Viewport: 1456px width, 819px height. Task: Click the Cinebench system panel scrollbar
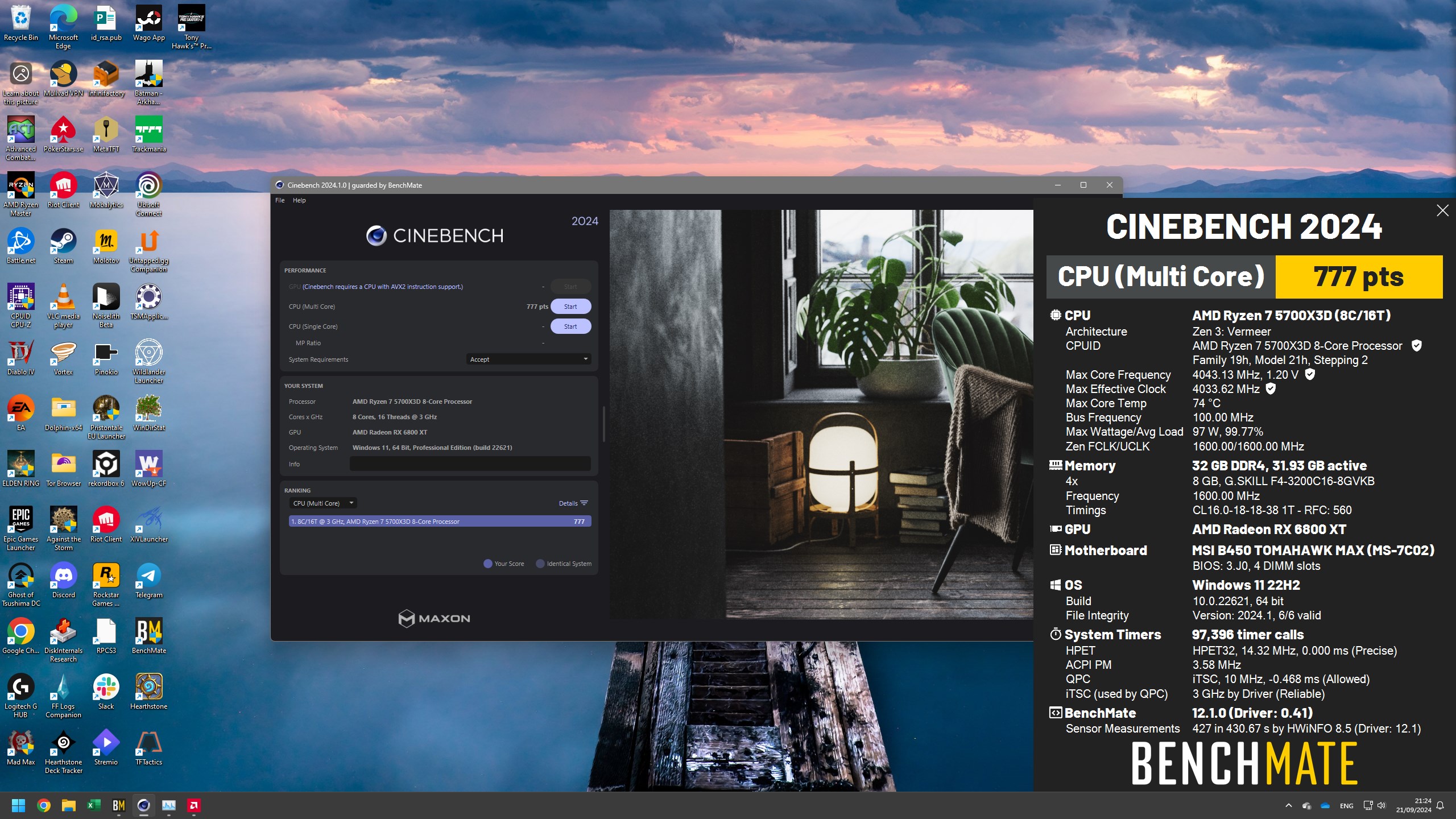[x=603, y=424]
